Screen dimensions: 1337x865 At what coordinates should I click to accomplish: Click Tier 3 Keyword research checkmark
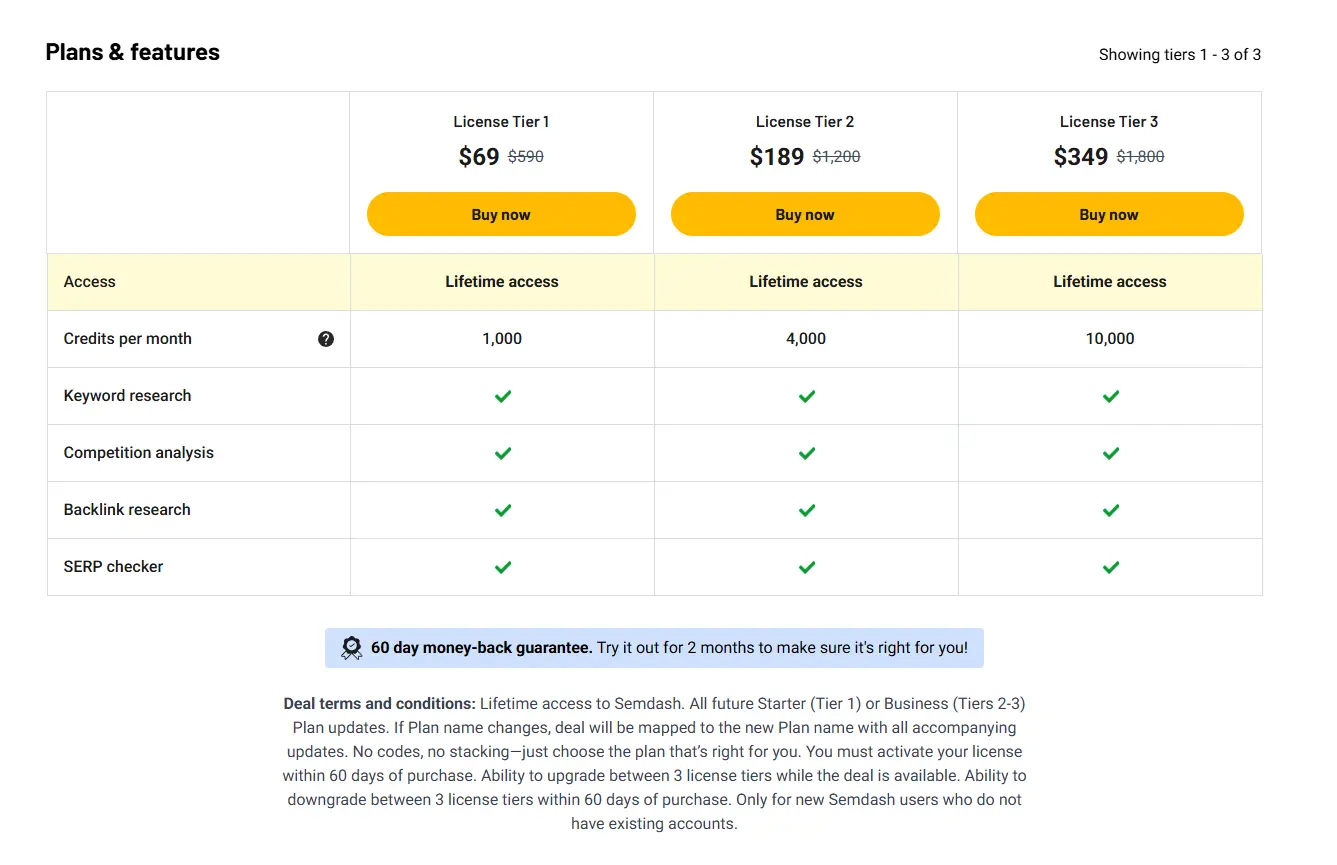[1111, 396]
